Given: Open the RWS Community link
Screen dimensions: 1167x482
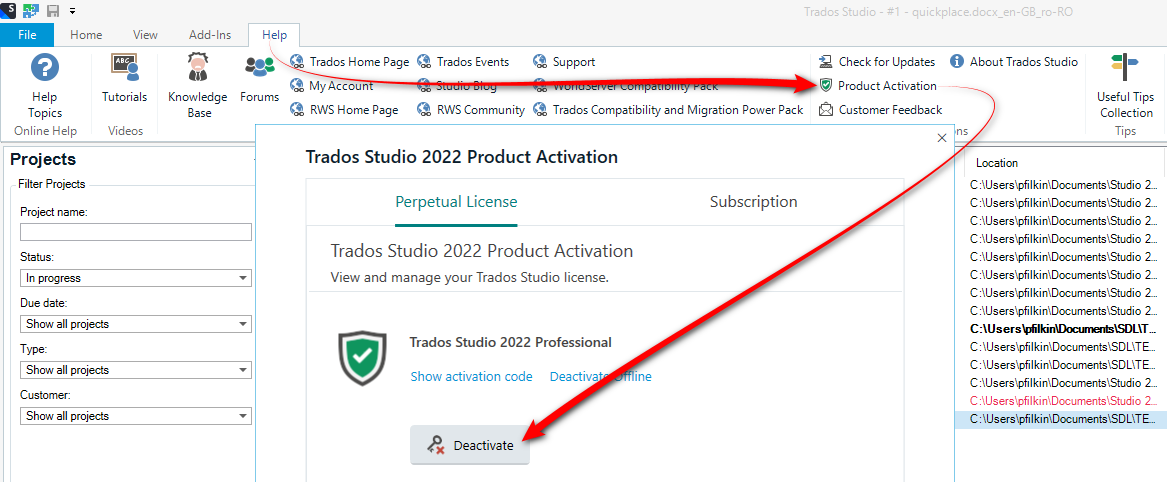Looking at the screenshot, I should pos(471,109).
